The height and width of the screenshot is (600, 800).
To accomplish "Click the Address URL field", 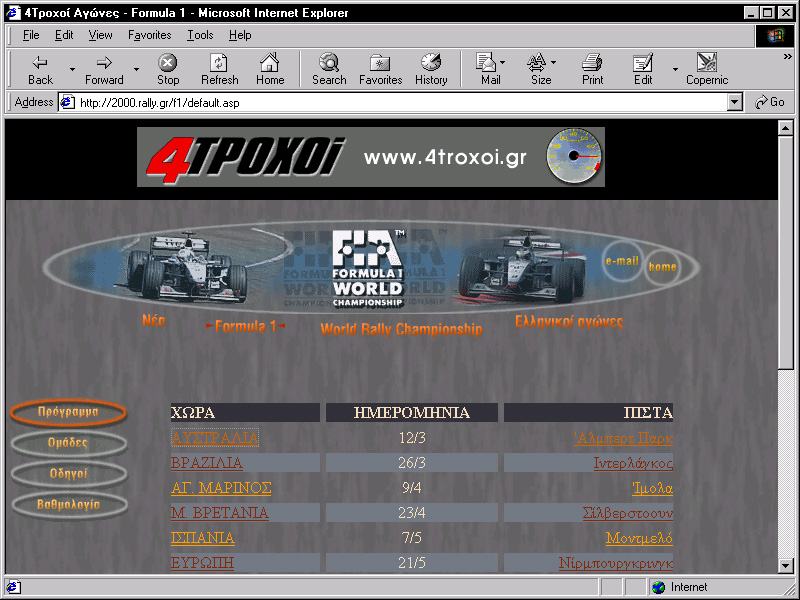I will 403,103.
